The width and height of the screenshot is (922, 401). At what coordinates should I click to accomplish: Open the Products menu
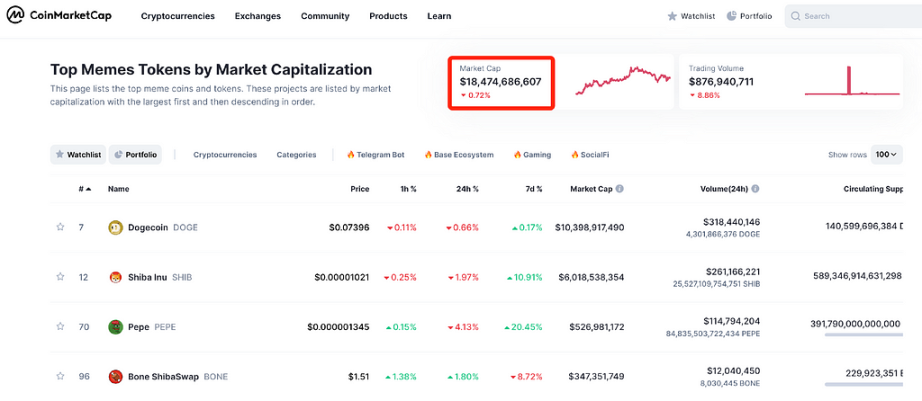point(388,16)
